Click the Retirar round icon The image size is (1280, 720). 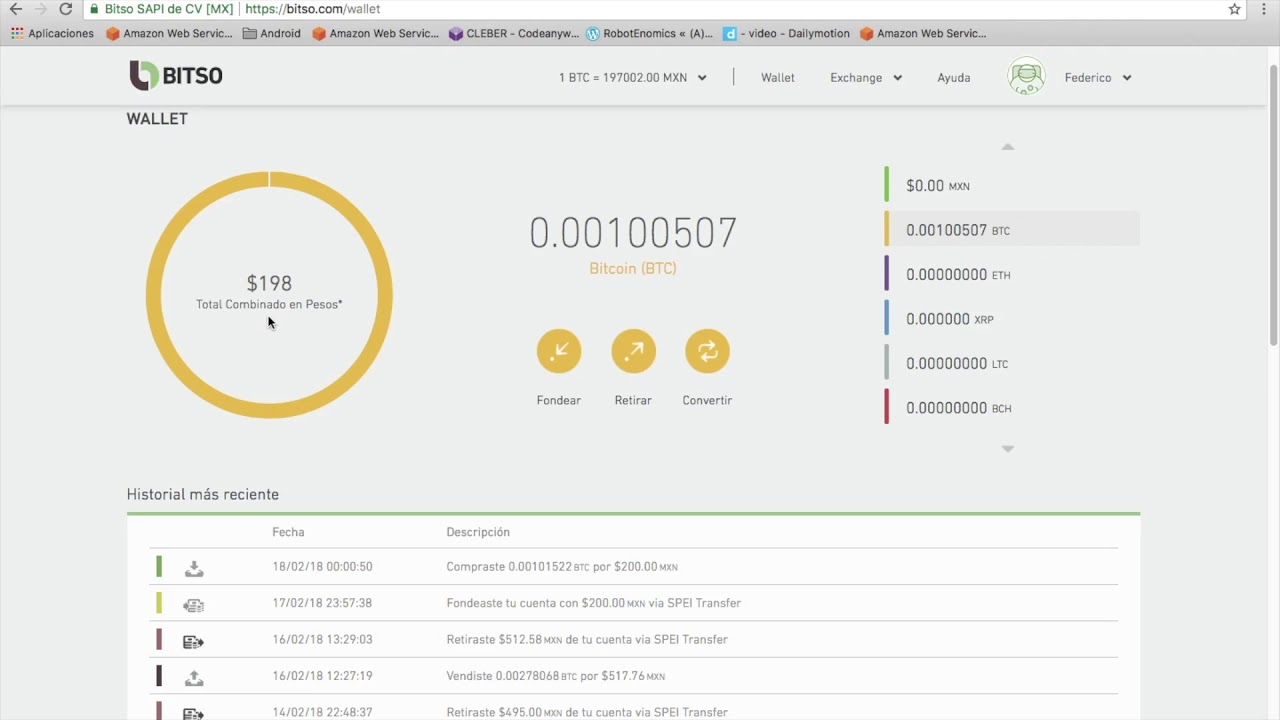click(633, 351)
